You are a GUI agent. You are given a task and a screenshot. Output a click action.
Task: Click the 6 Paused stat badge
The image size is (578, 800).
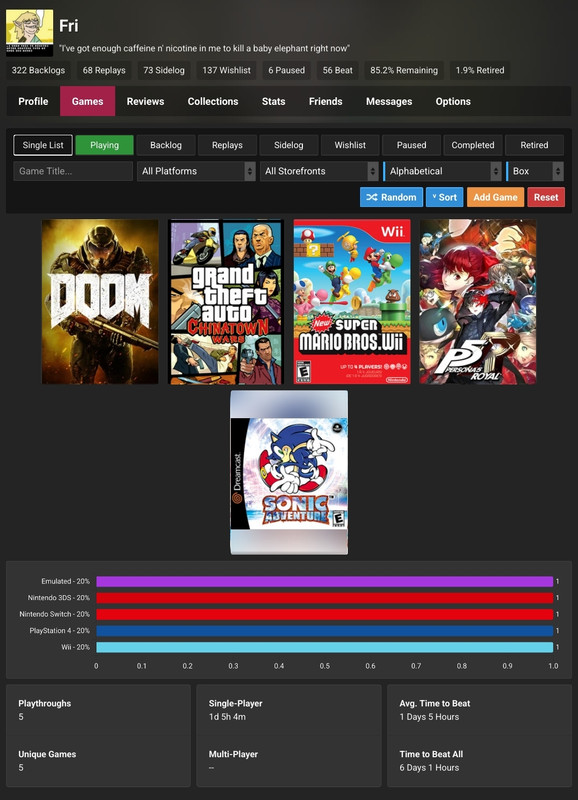point(287,70)
